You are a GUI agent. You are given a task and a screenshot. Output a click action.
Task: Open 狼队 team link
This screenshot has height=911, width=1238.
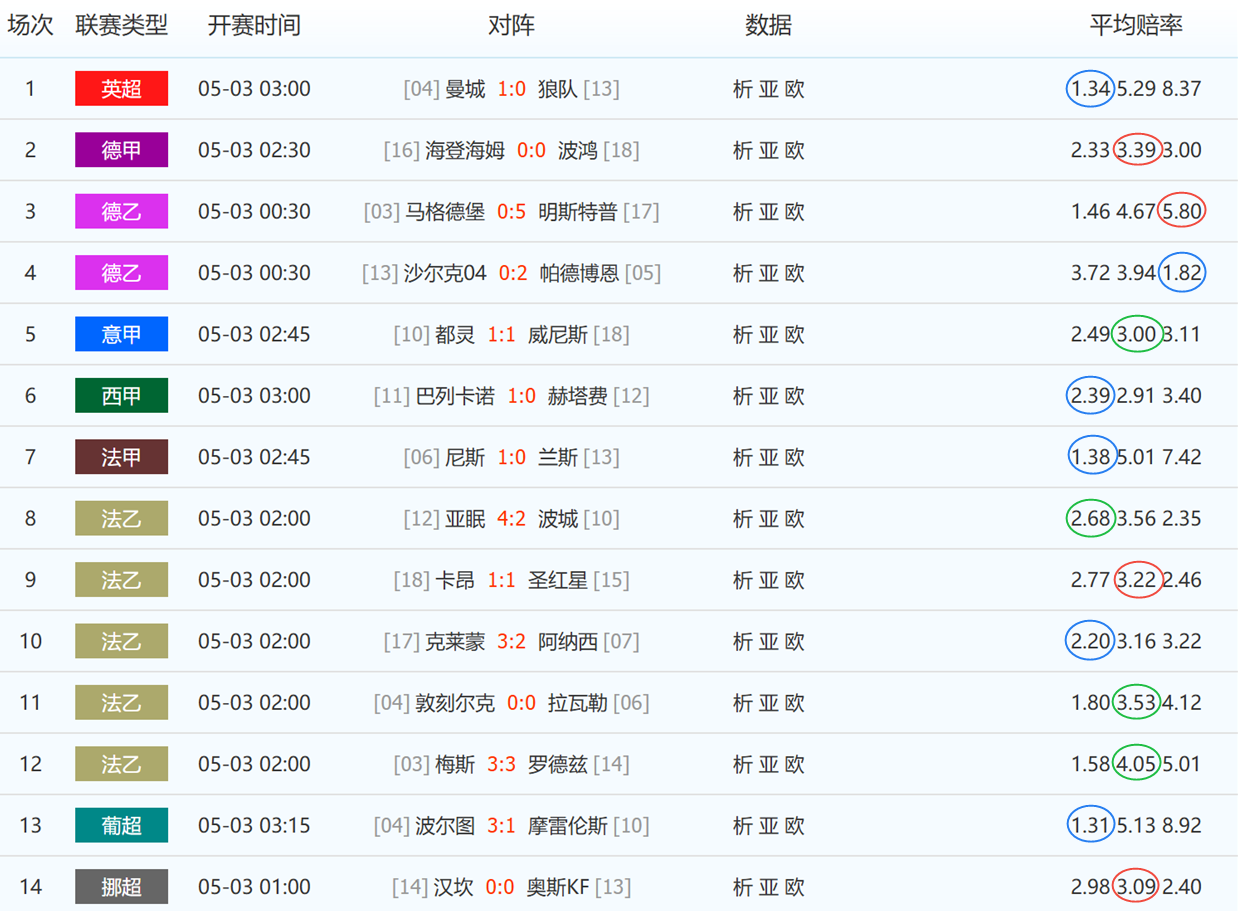click(x=558, y=89)
